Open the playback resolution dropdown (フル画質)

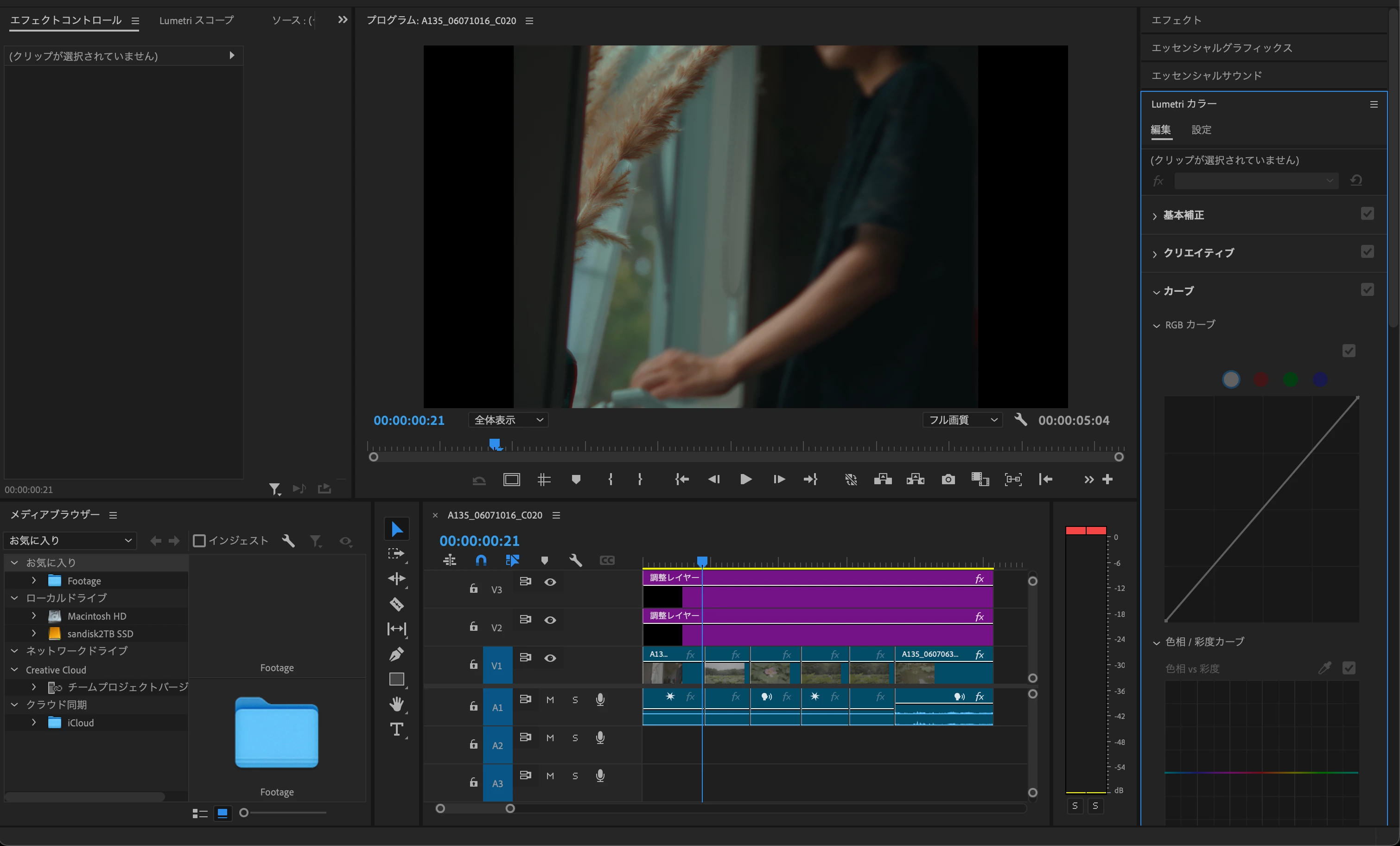pyautogui.click(x=962, y=420)
